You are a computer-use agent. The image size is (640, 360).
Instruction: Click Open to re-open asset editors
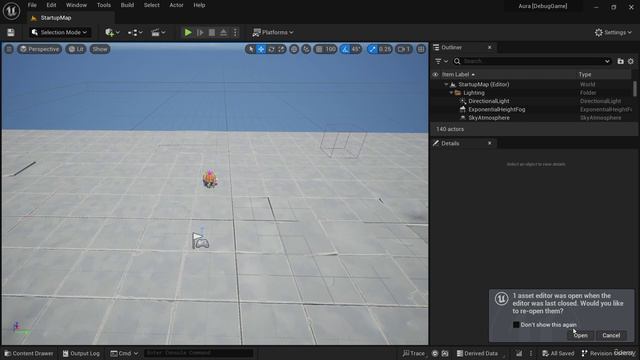(x=580, y=335)
